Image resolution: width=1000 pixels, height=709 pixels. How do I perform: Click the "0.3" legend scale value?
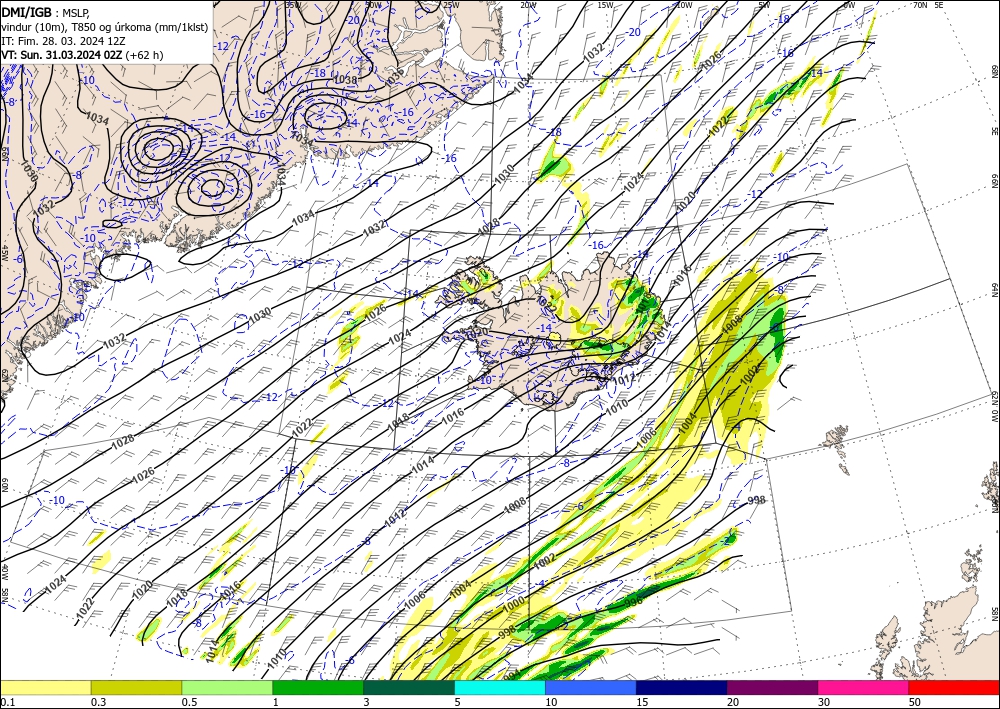point(98,702)
